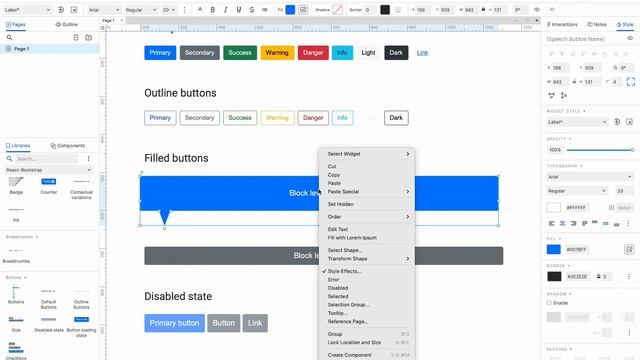Image resolution: width=640 pixels, height=360 pixels.
Task: Choose Create Component in context menu
Action: pyautogui.click(x=367, y=355)
